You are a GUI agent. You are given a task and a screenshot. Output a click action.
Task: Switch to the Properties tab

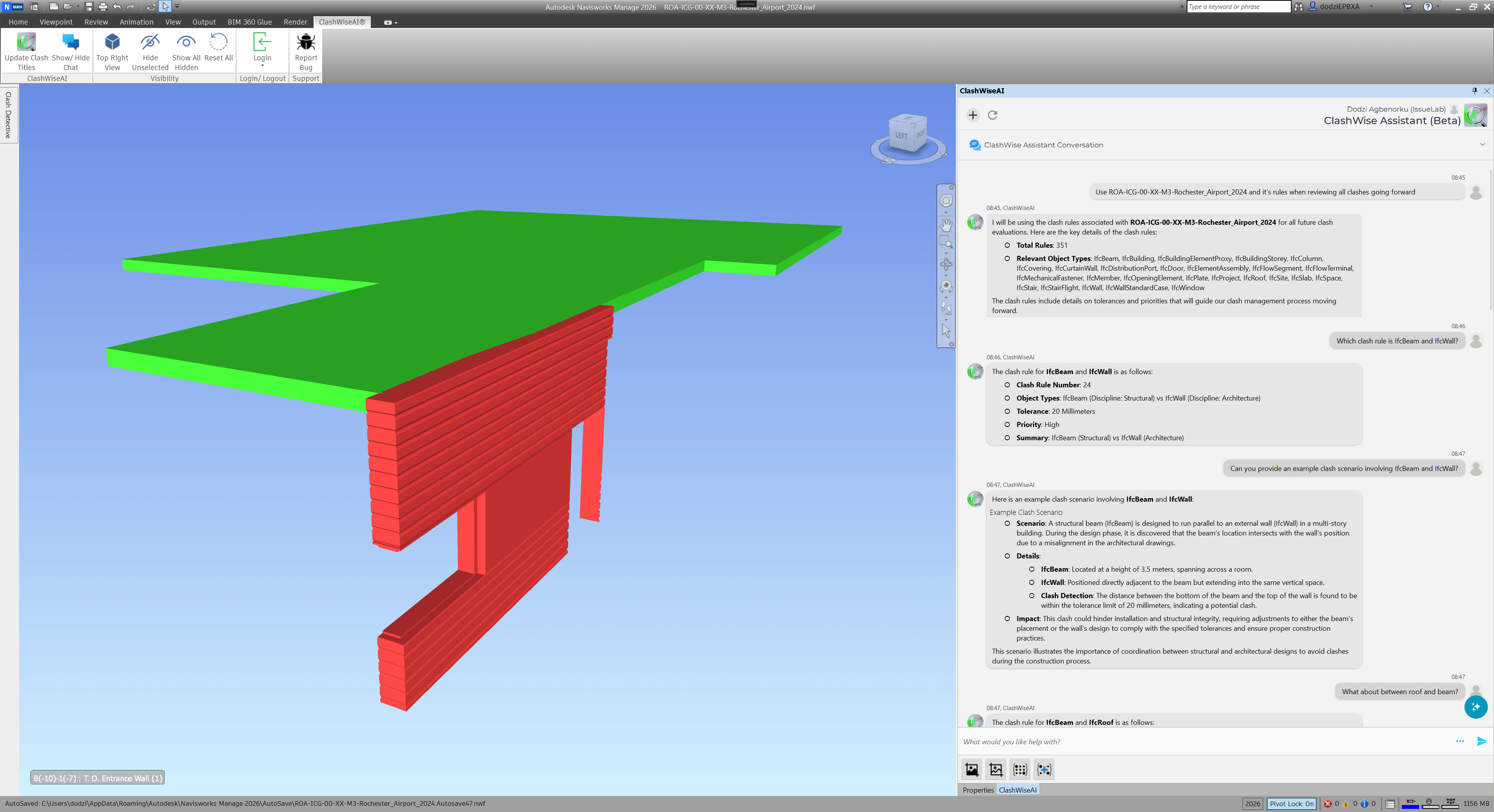pos(978,790)
